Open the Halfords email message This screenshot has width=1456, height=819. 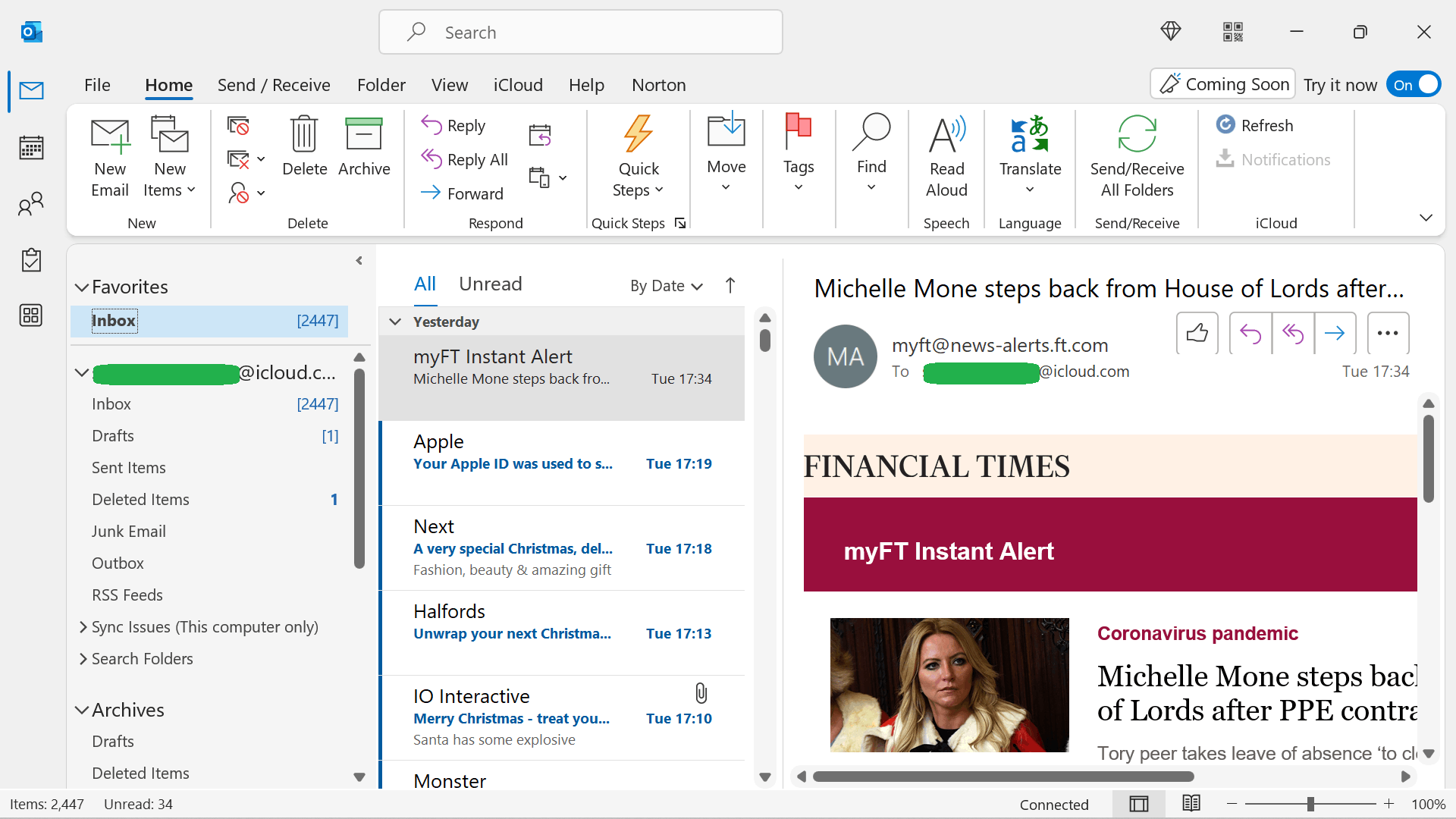click(x=562, y=632)
